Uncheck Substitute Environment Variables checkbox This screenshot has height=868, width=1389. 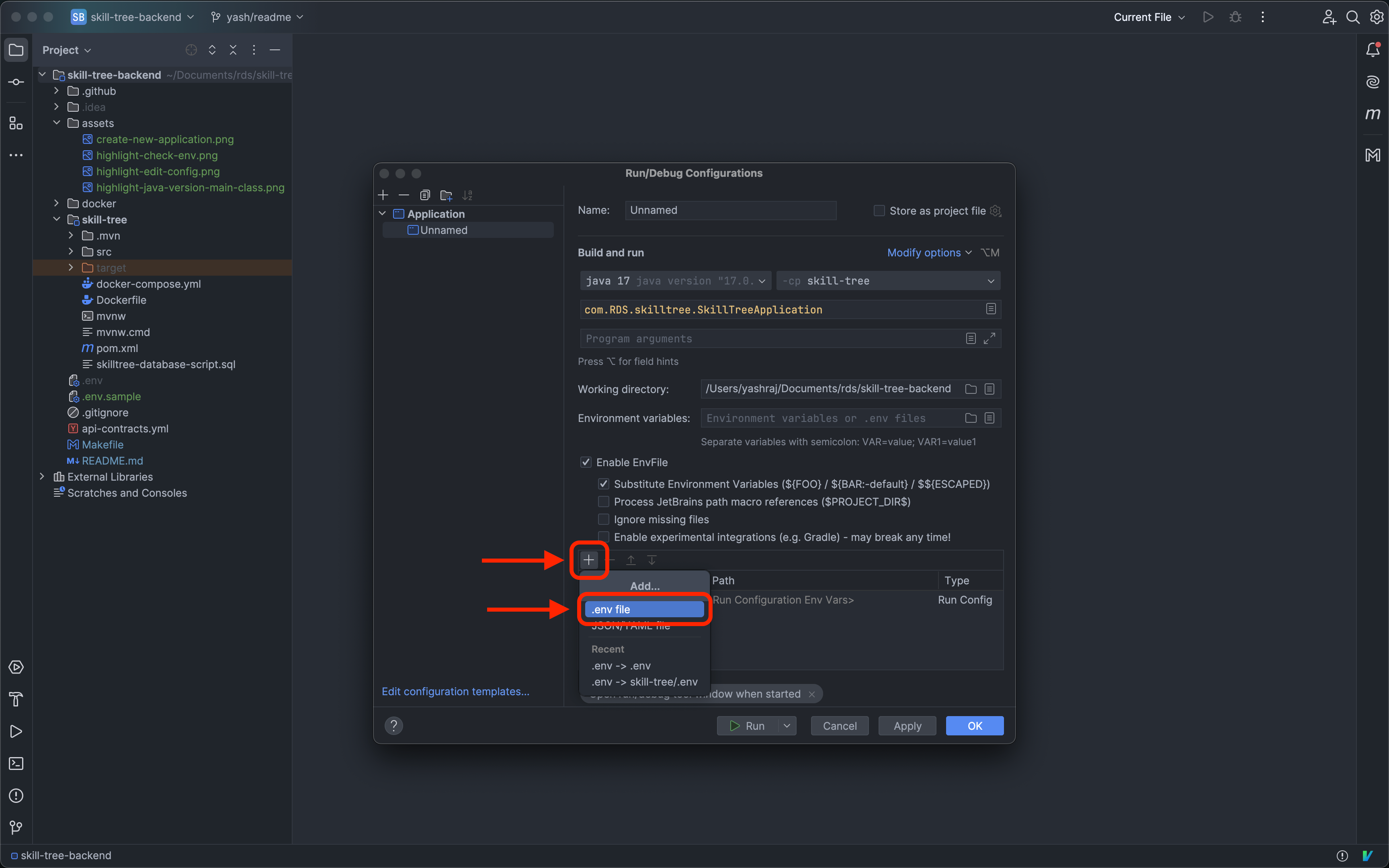603,484
